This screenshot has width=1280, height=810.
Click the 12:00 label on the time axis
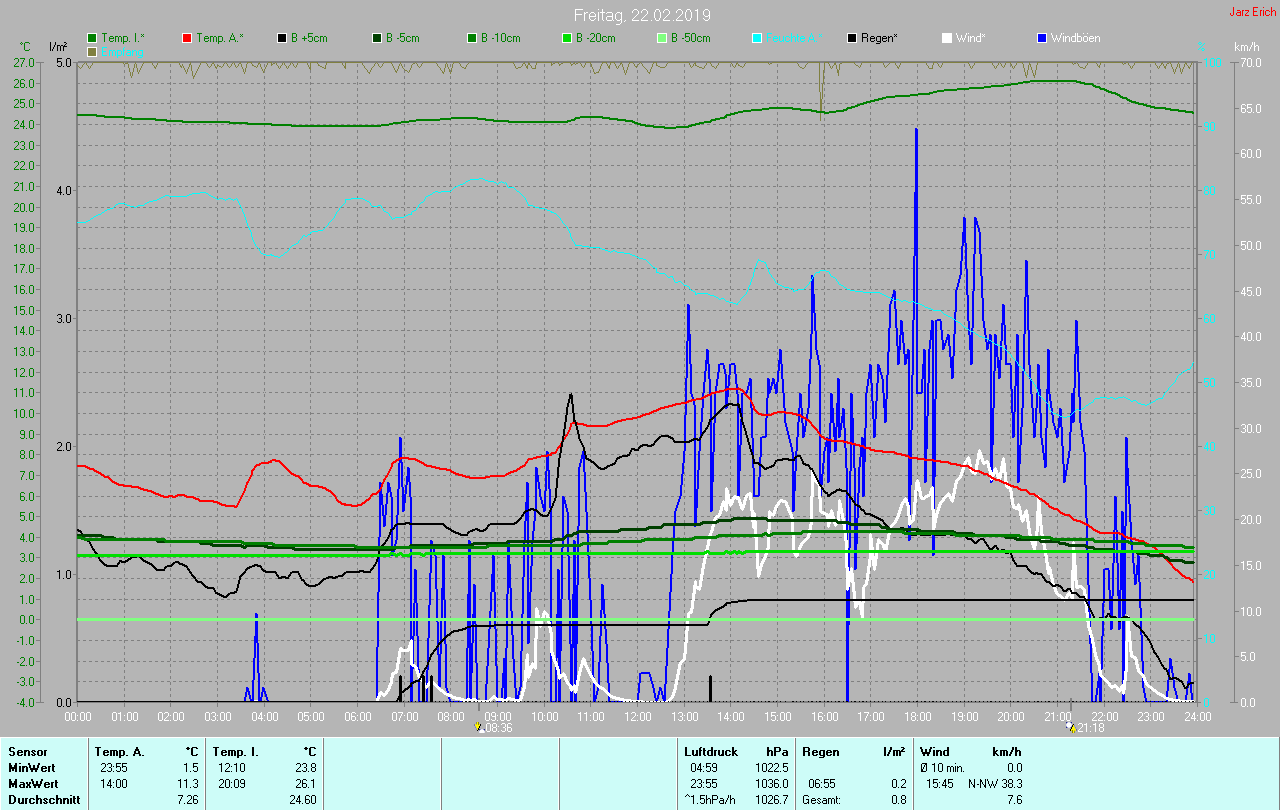coord(638,717)
